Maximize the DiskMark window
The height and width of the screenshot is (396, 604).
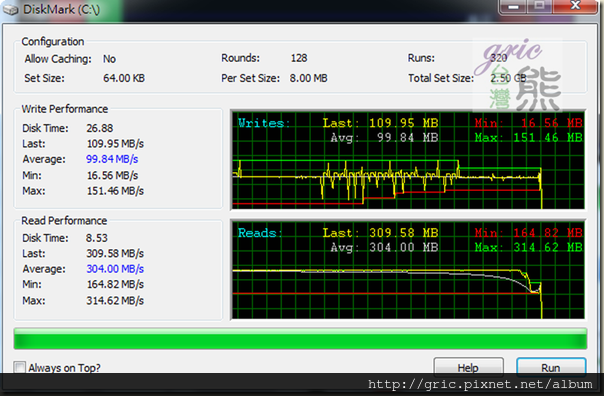[540, 6]
